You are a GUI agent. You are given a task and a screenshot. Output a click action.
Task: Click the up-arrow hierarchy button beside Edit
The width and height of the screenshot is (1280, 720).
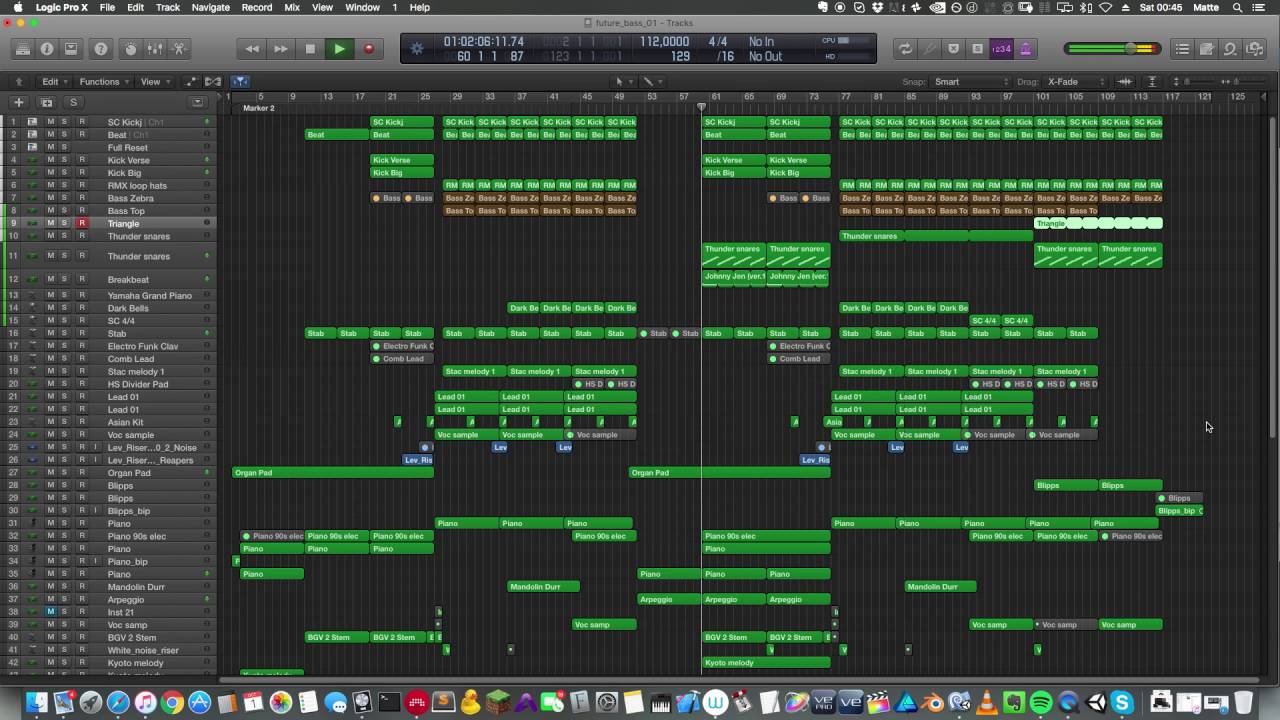tap(18, 81)
